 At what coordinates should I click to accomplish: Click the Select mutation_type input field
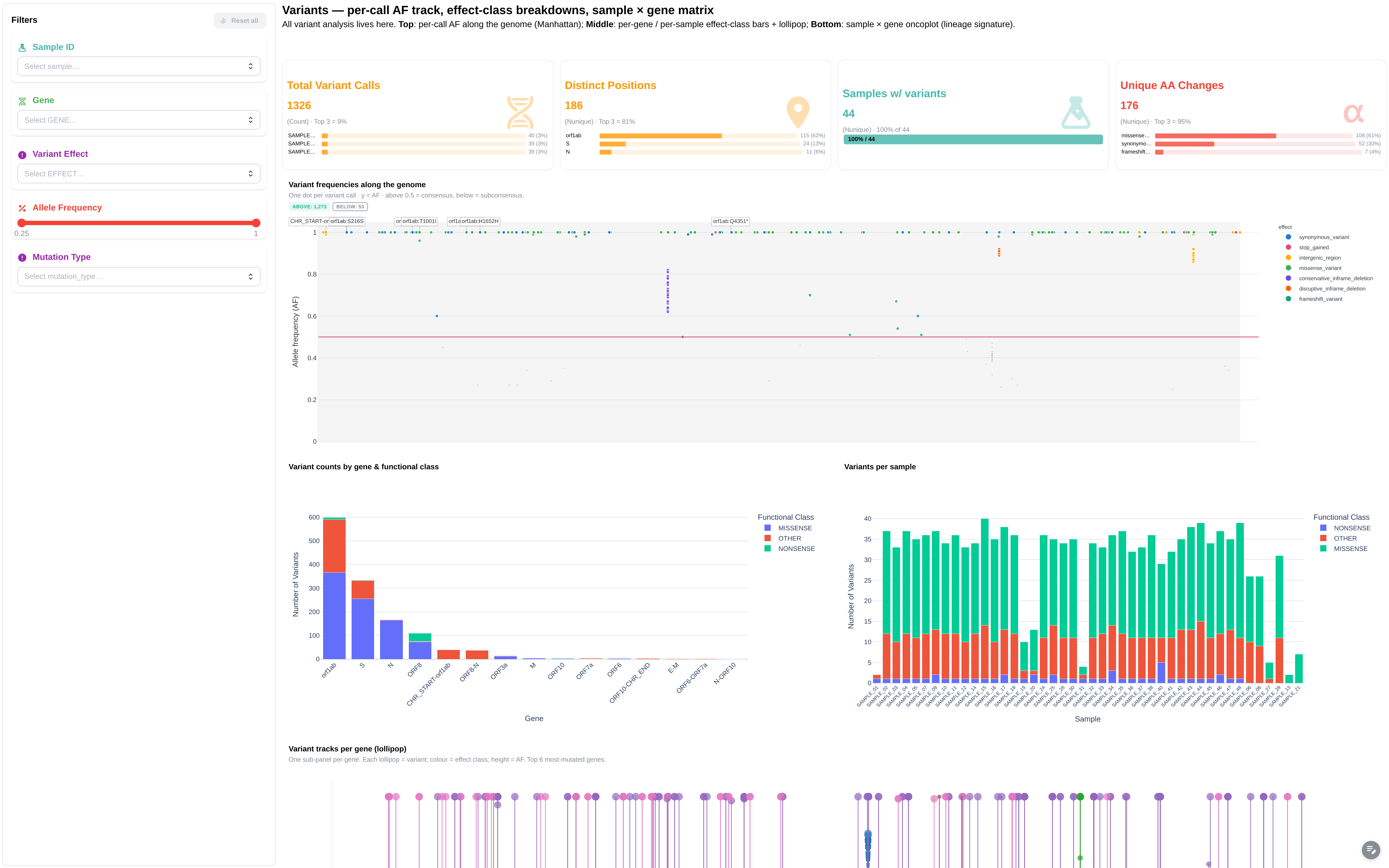click(x=139, y=277)
